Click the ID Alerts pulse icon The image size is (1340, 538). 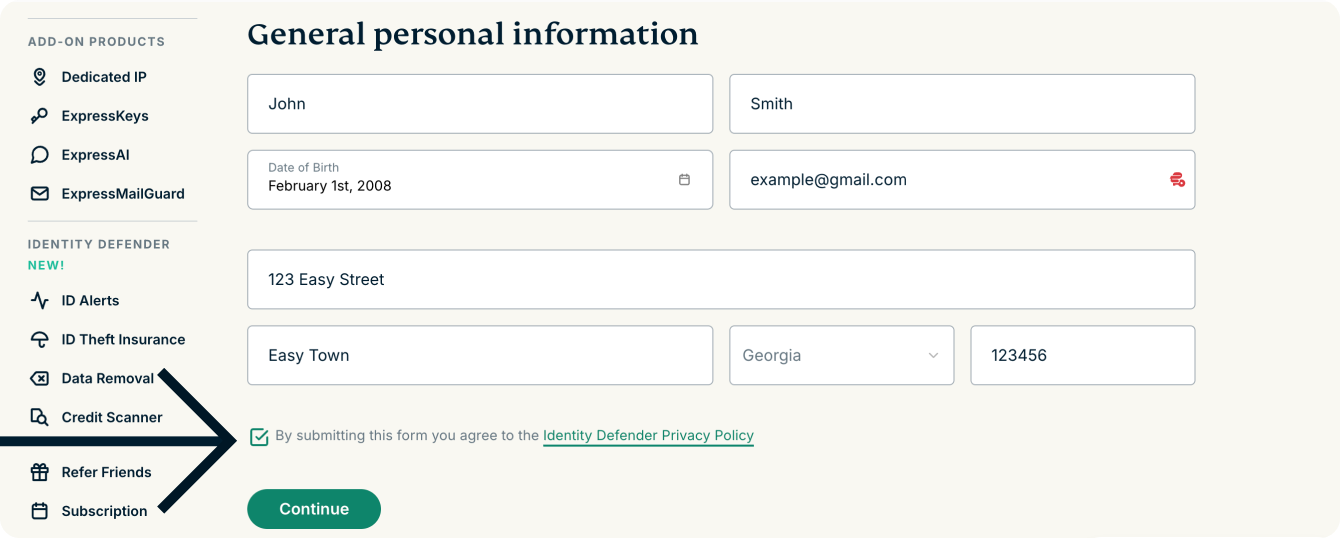click(x=40, y=300)
